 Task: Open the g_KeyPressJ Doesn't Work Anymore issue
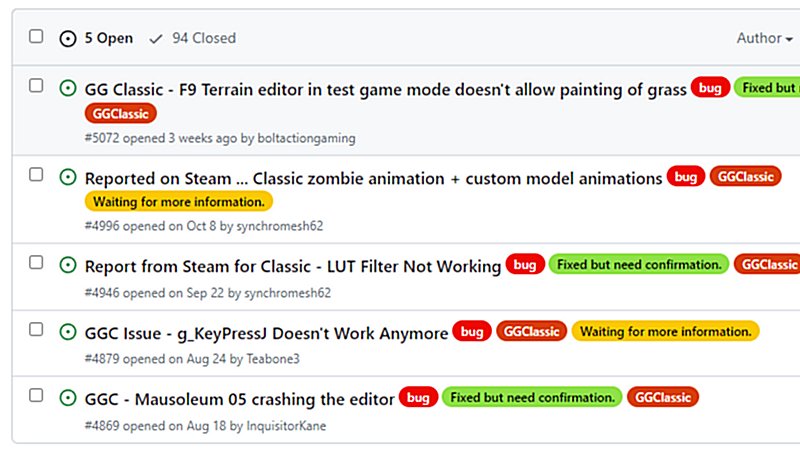point(265,332)
